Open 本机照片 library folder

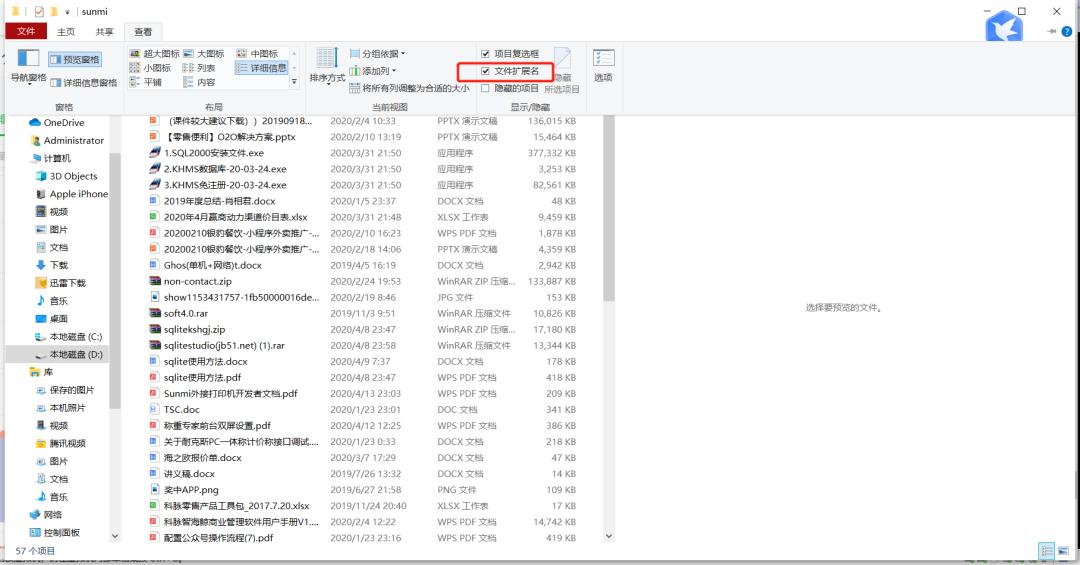[61, 408]
